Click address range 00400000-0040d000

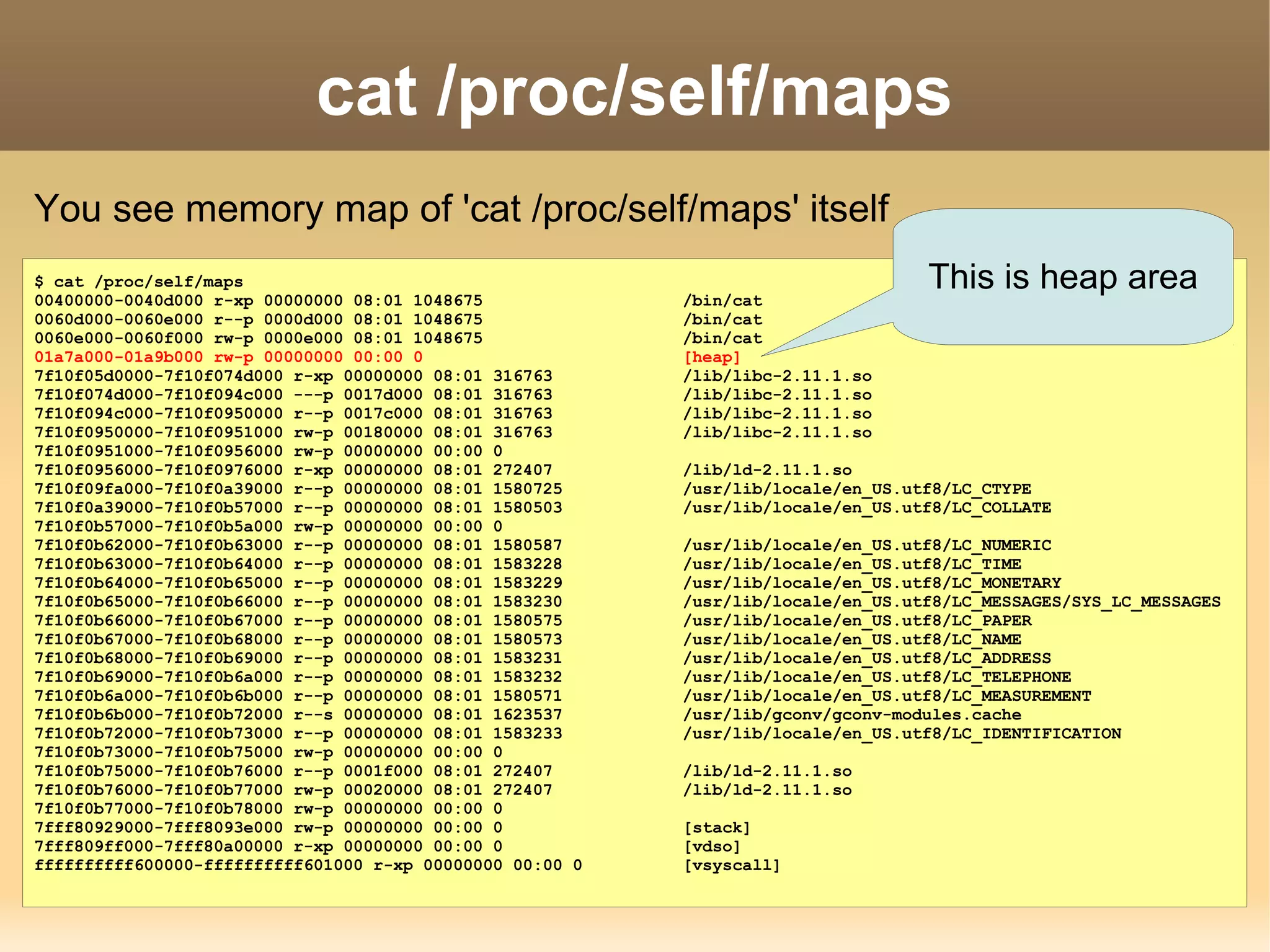point(118,301)
